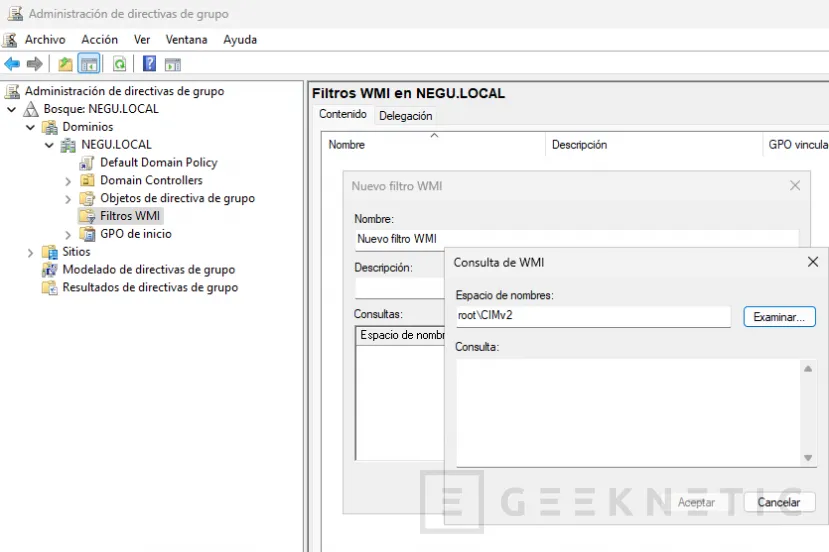Image resolution: width=829 pixels, height=552 pixels.
Task: Expand the Sitios node
Action: tap(30, 253)
